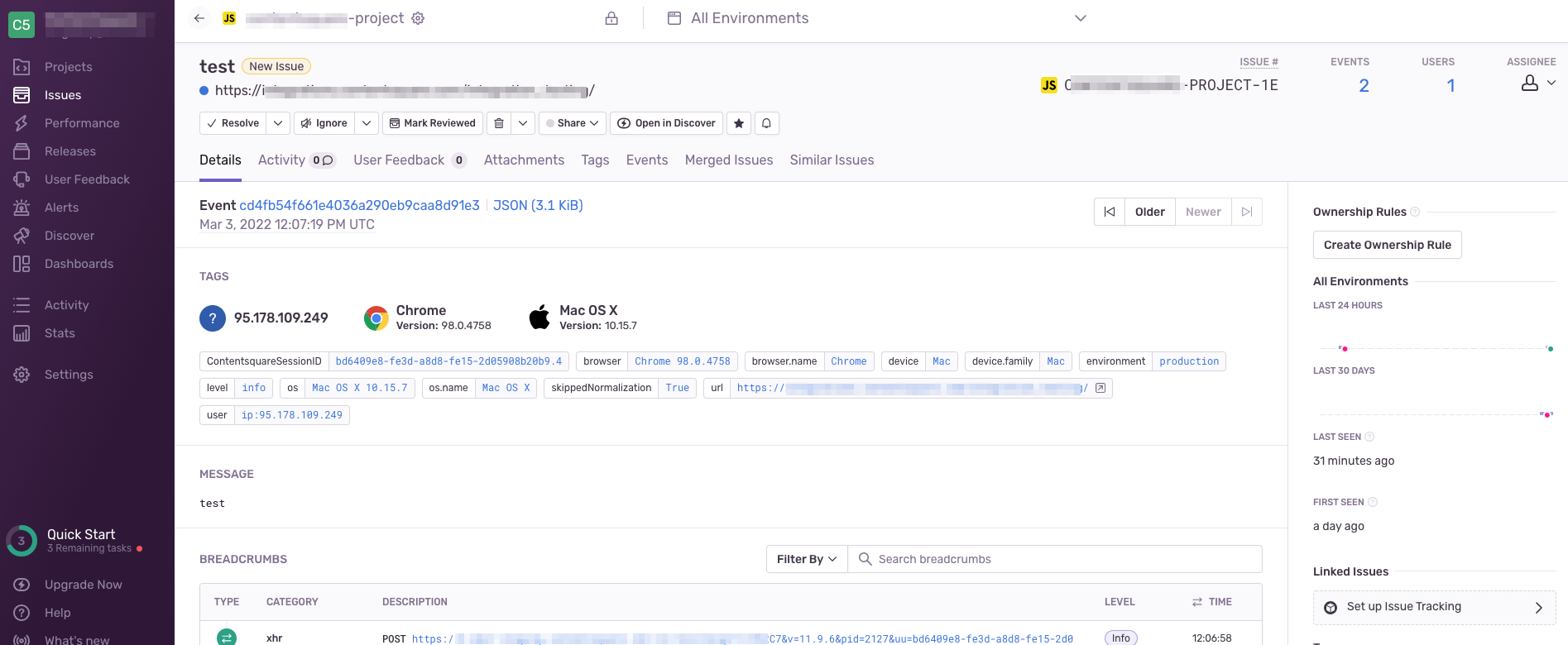Switch to the Merged Issues tab
Image resolution: width=1568 pixels, height=645 pixels.
729,160
